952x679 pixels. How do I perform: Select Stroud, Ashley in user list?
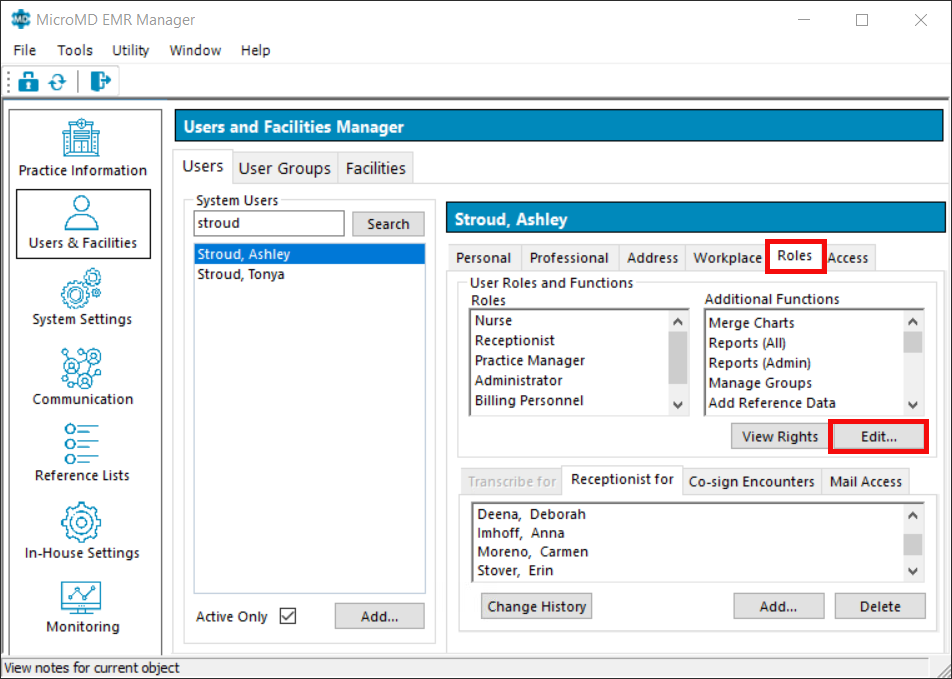(310, 254)
